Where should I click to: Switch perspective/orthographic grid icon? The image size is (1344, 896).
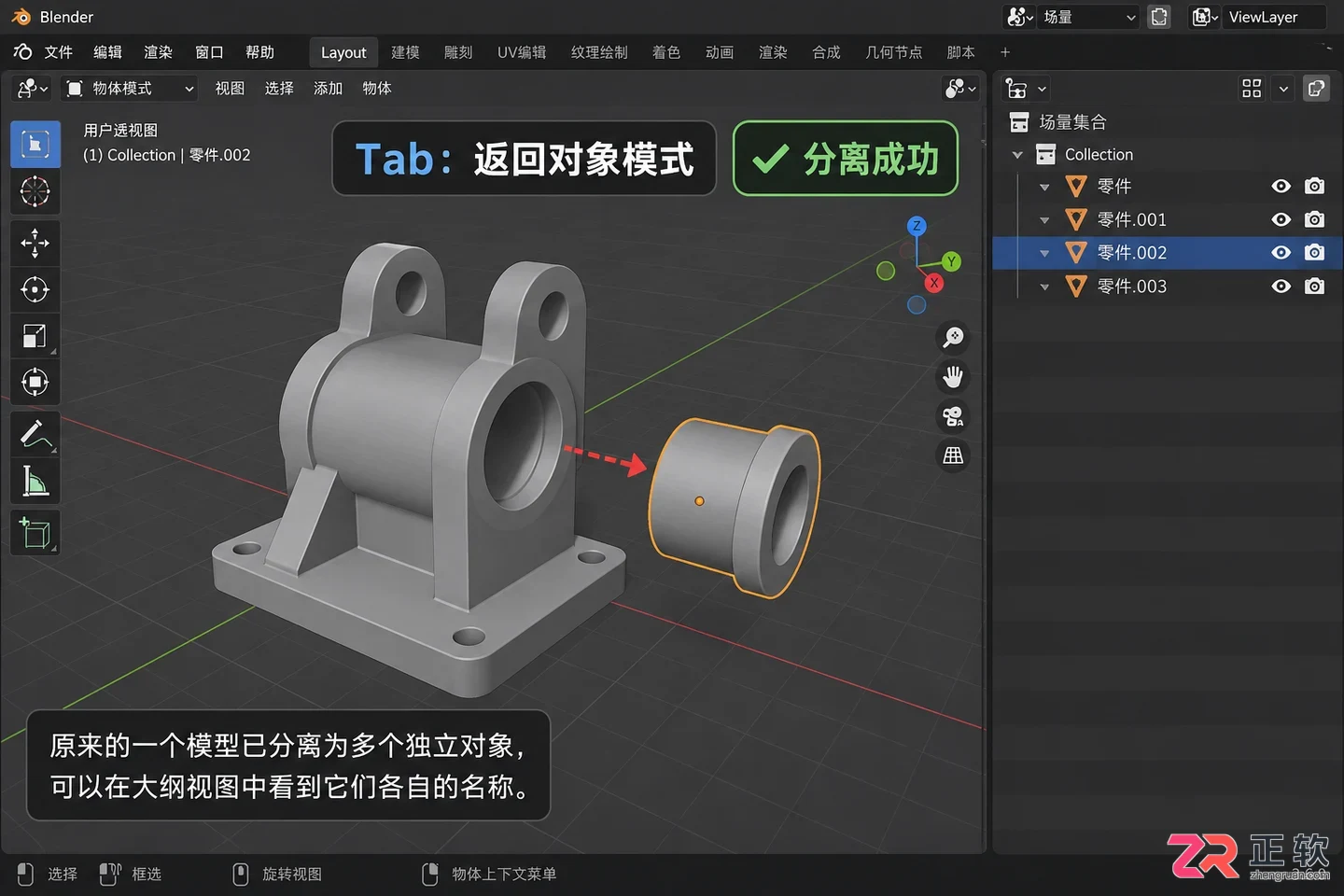point(953,455)
